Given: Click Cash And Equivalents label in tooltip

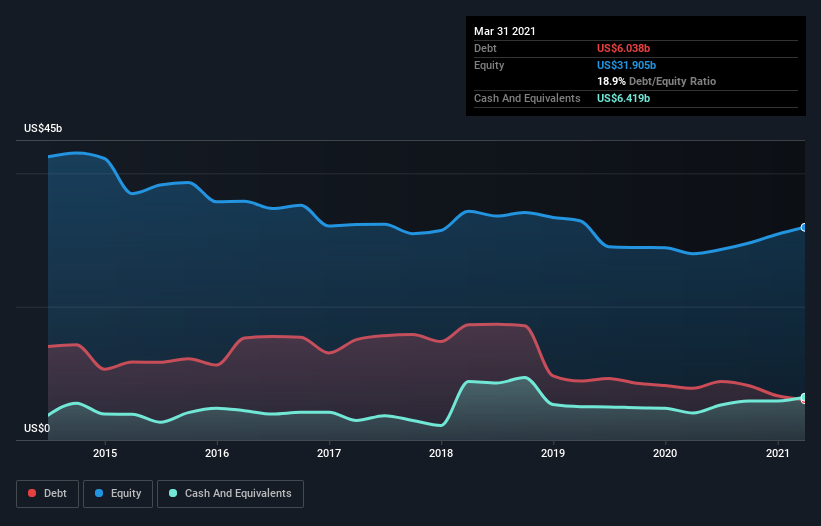Looking at the screenshot, I should pyautogui.click(x=527, y=98).
